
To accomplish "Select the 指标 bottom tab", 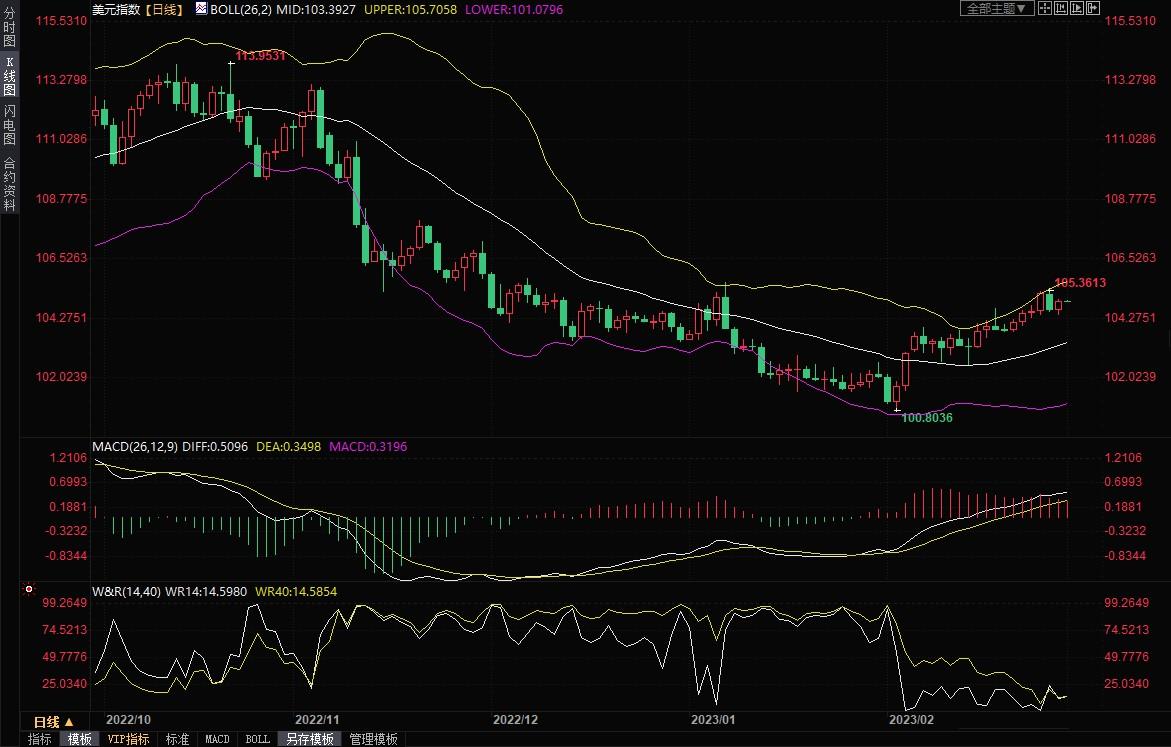I will pyautogui.click(x=40, y=739).
